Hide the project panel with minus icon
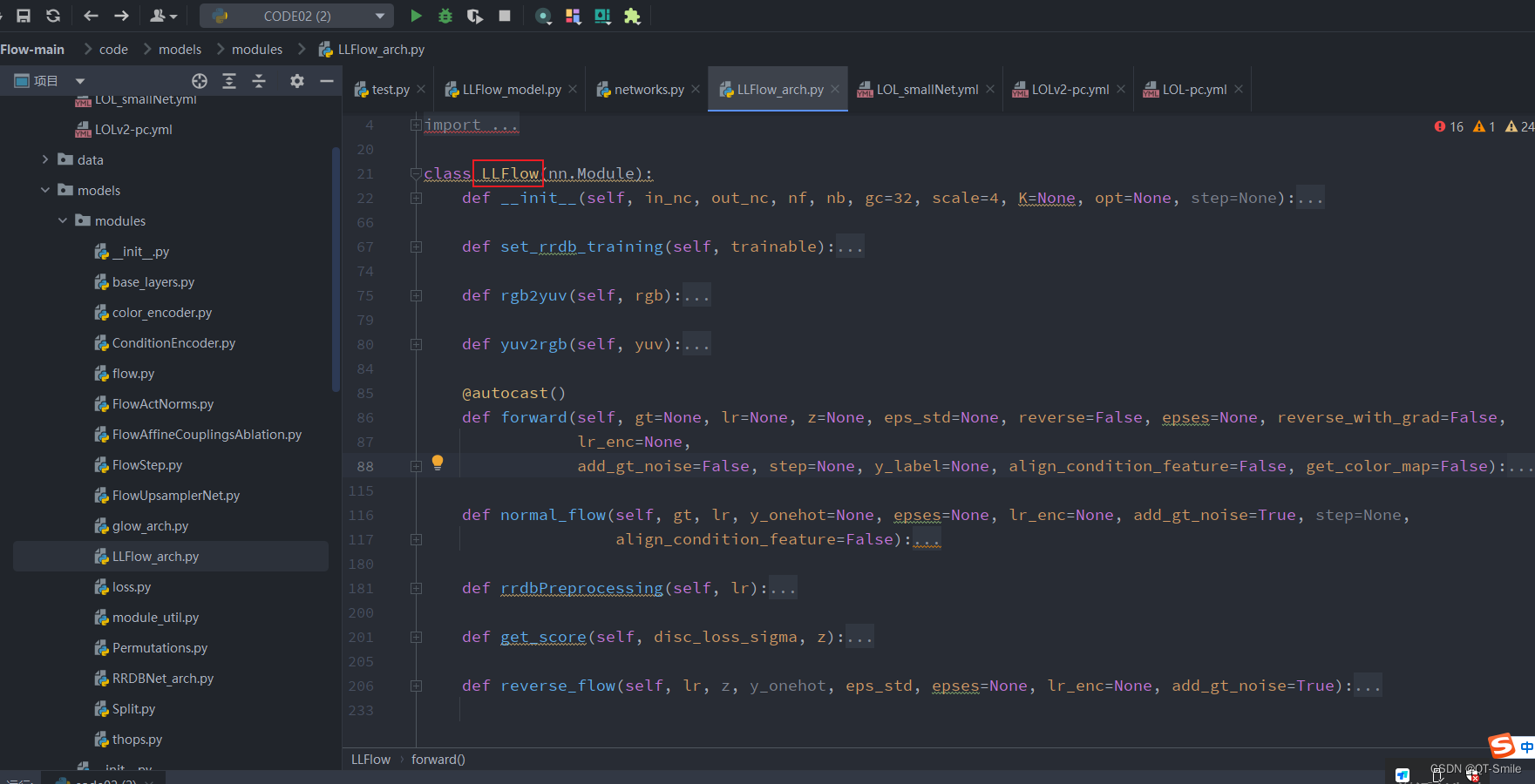The image size is (1535, 784). (327, 81)
